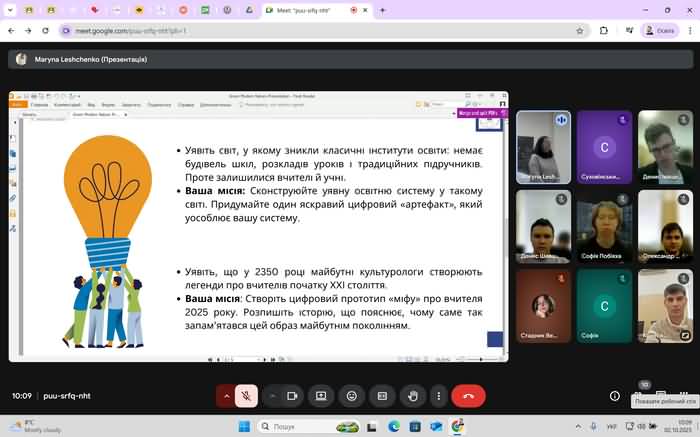
Task: Click the meet.google.com address bar
Action: (x=300, y=31)
